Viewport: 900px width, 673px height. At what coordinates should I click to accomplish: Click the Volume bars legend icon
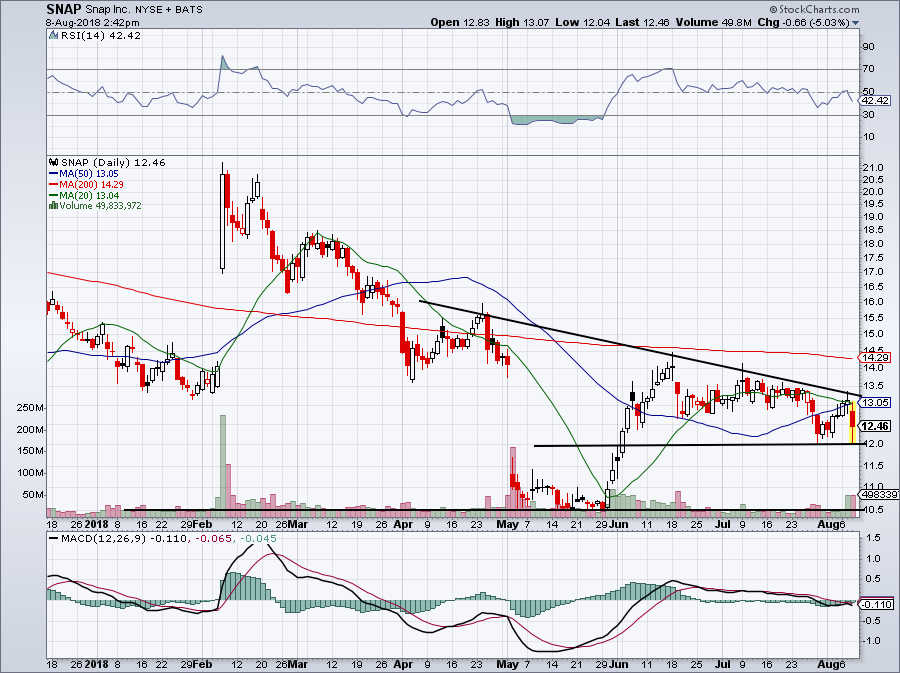52,207
